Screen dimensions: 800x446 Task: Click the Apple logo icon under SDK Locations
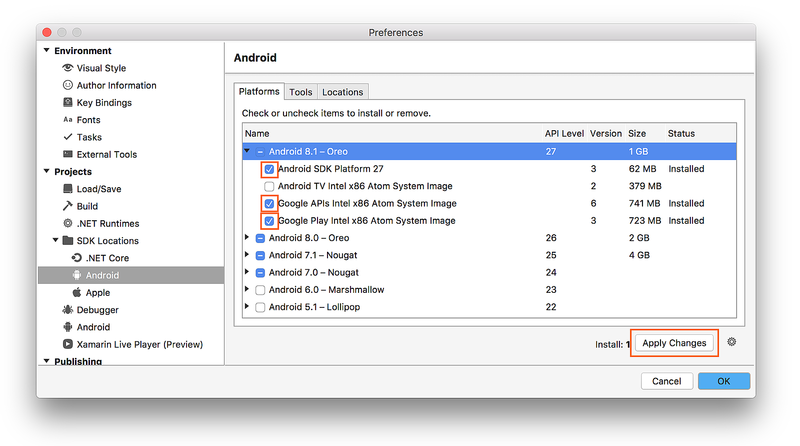pyautogui.click(x=77, y=293)
